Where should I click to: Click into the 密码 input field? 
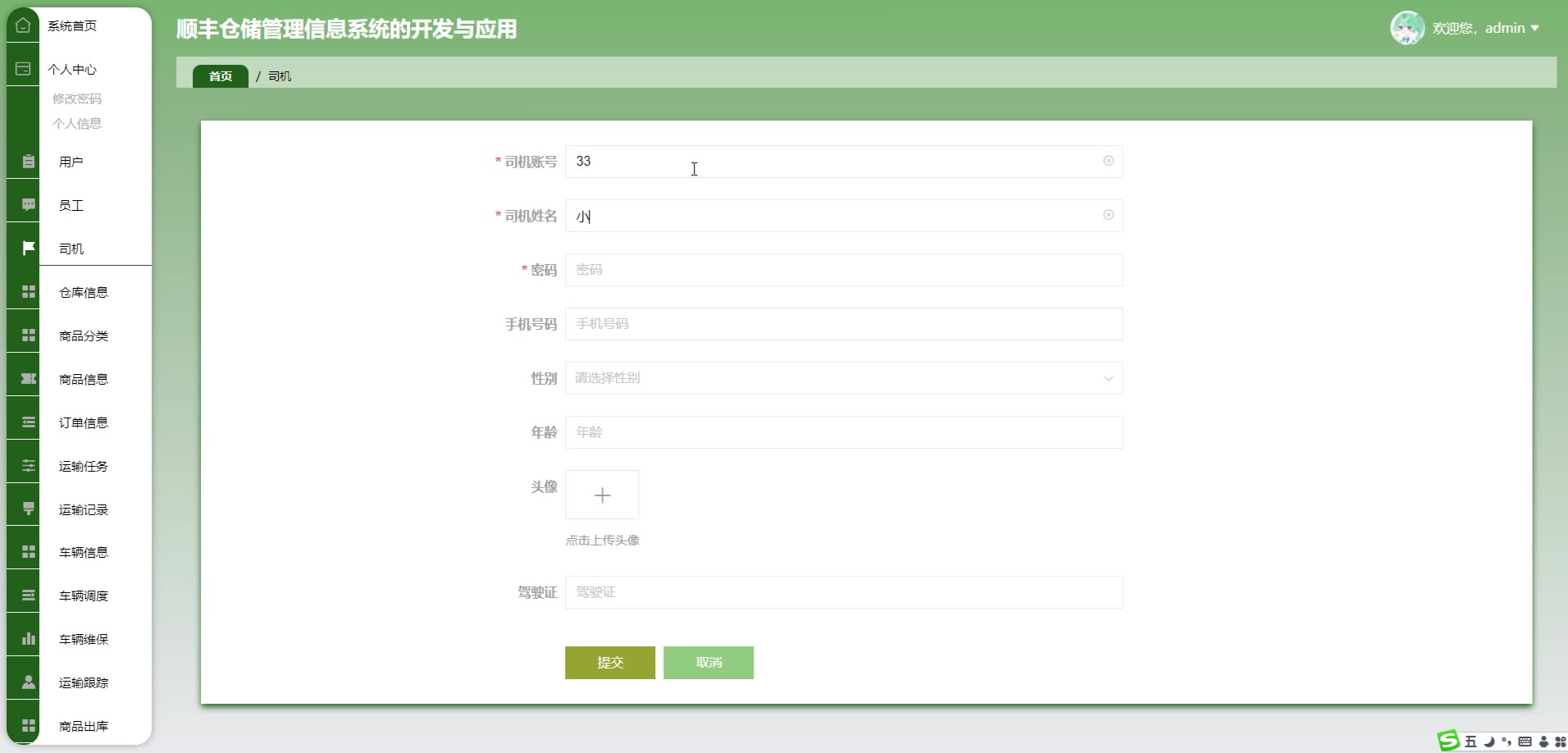[x=844, y=270]
